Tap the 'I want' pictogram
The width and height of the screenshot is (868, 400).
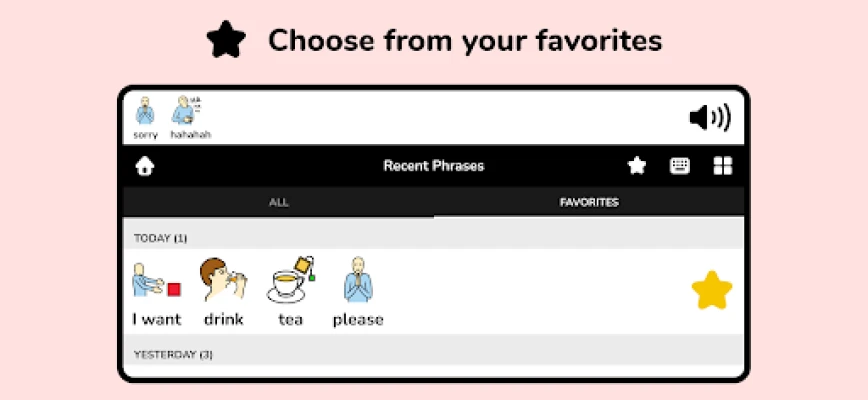157,294
